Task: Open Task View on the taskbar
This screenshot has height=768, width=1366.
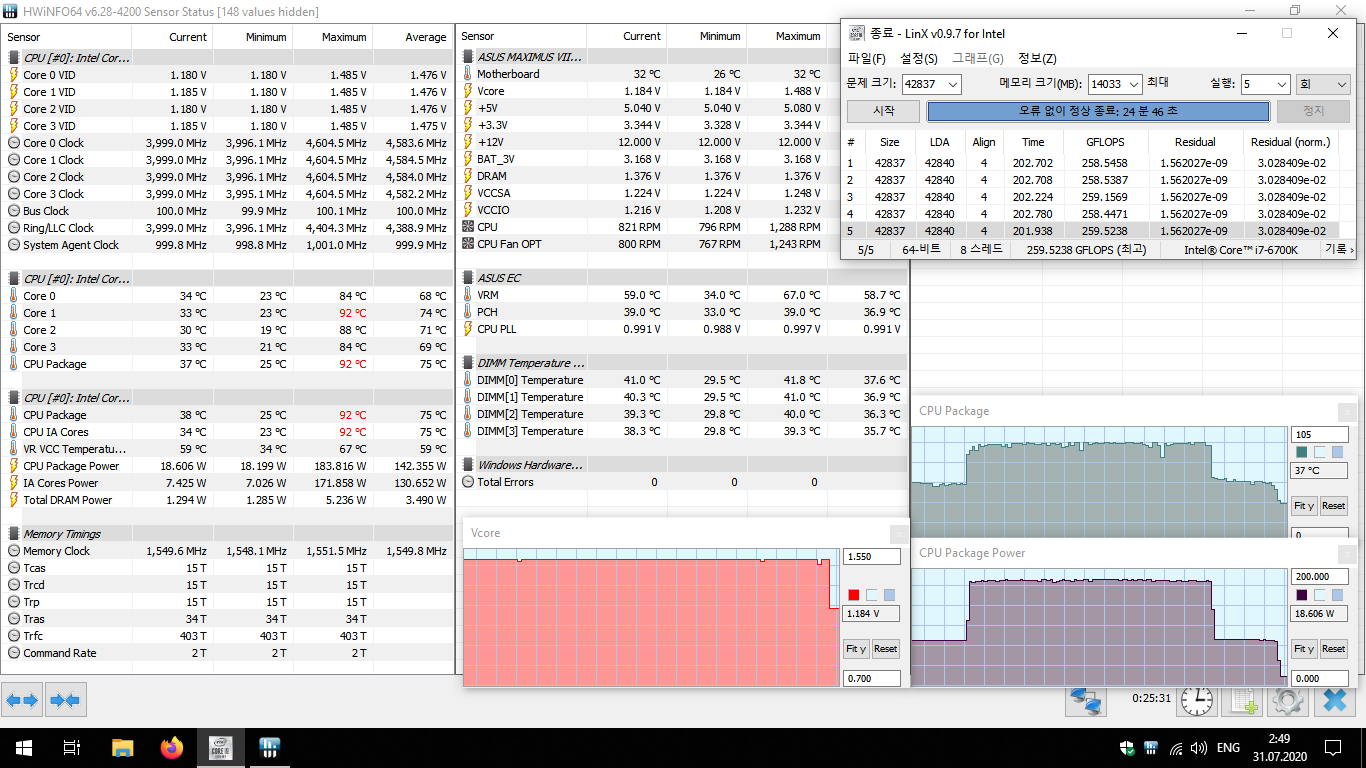Action: pos(72,747)
